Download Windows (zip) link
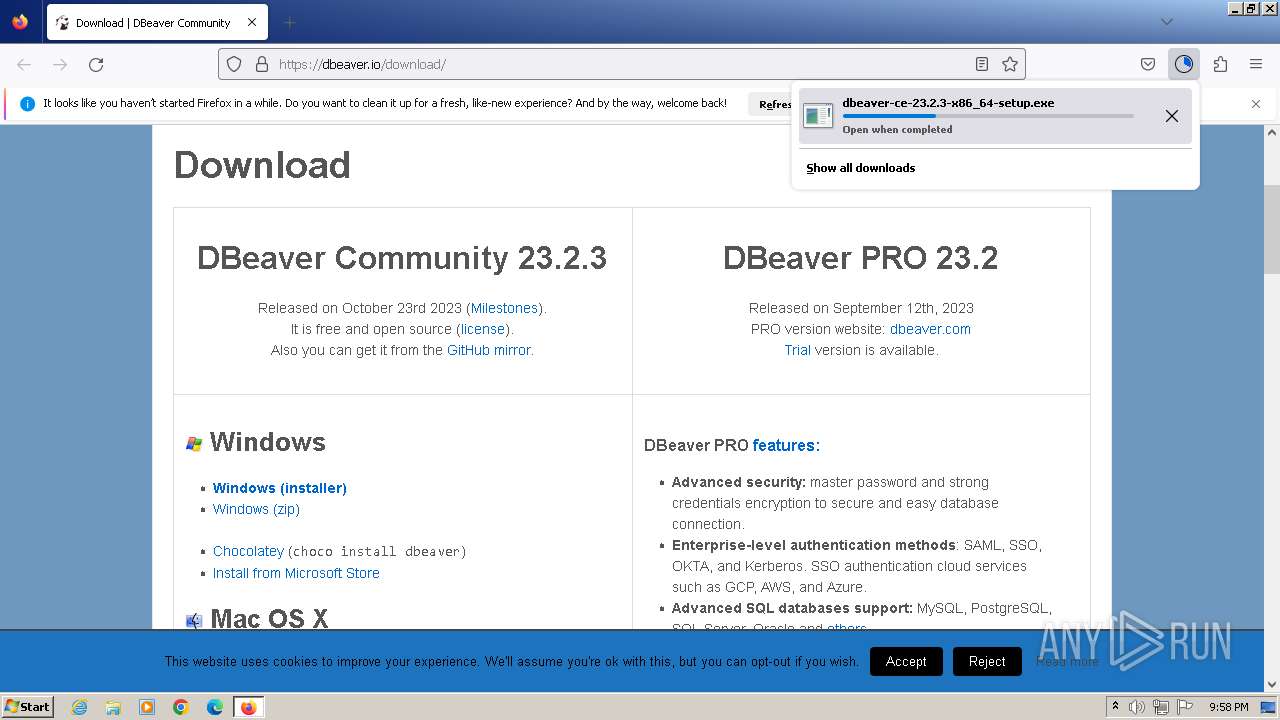 pos(256,509)
